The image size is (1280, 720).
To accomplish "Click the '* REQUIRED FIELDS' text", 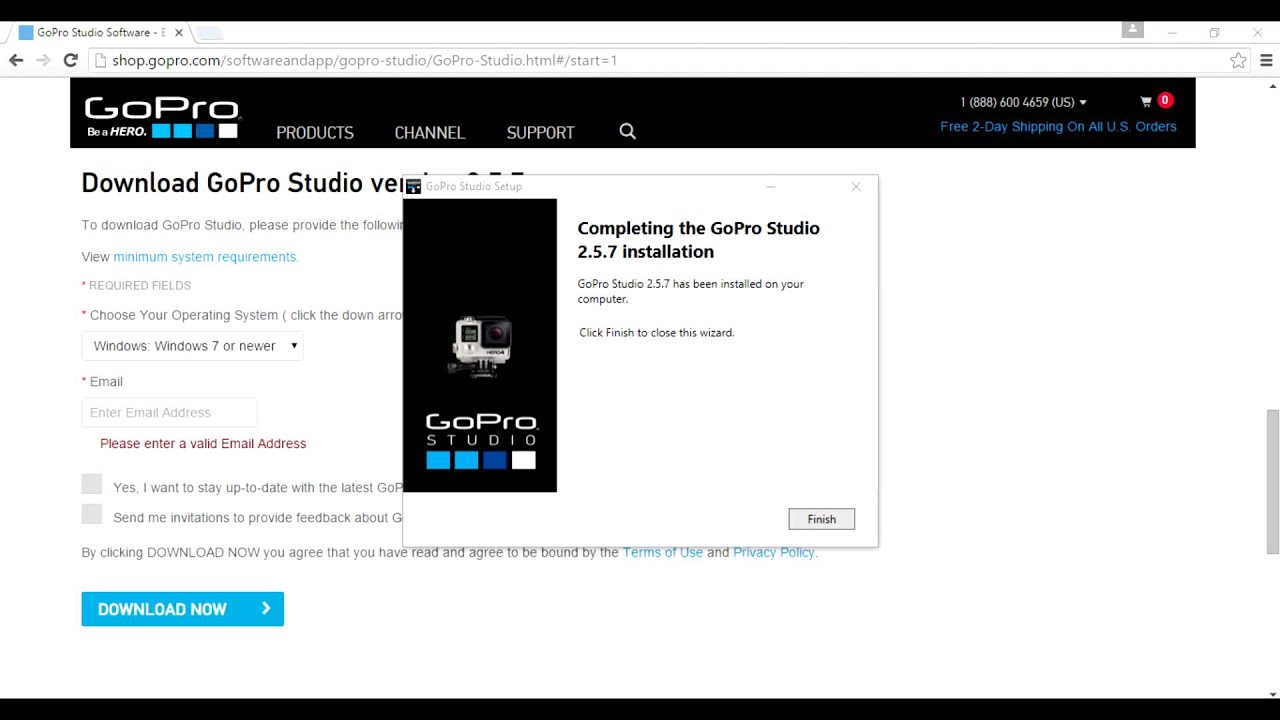I will tap(136, 285).
